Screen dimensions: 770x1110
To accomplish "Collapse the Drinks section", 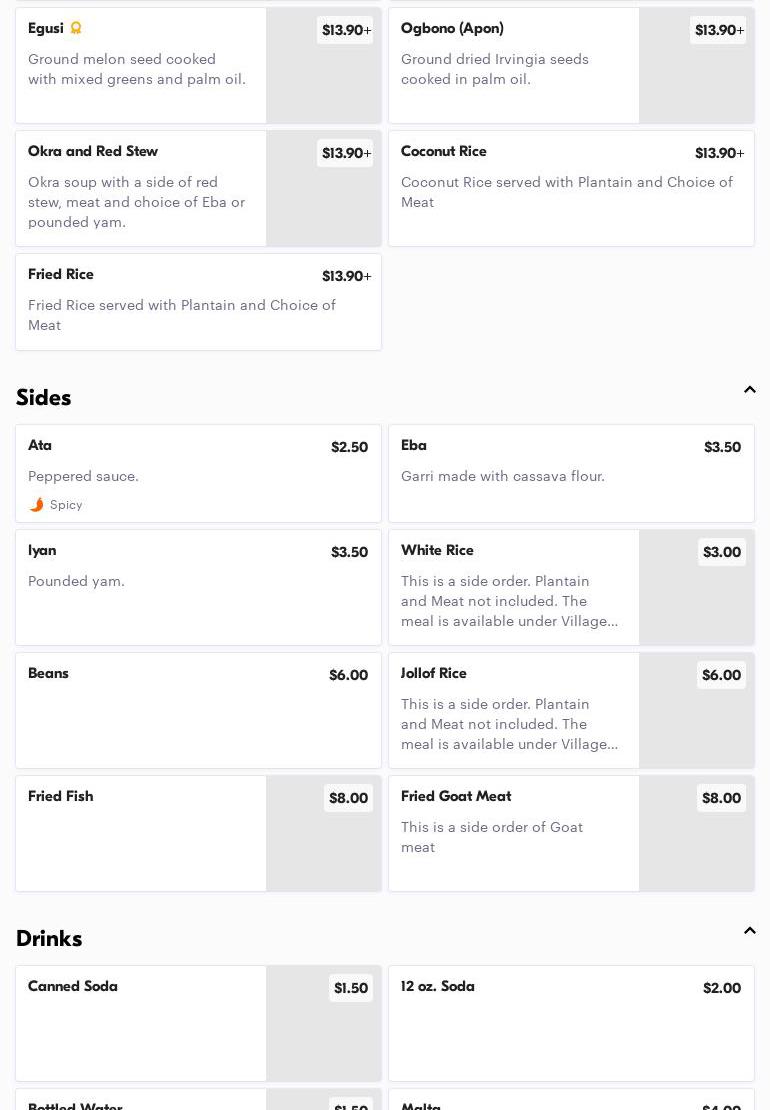I will pyautogui.click(x=749, y=931).
